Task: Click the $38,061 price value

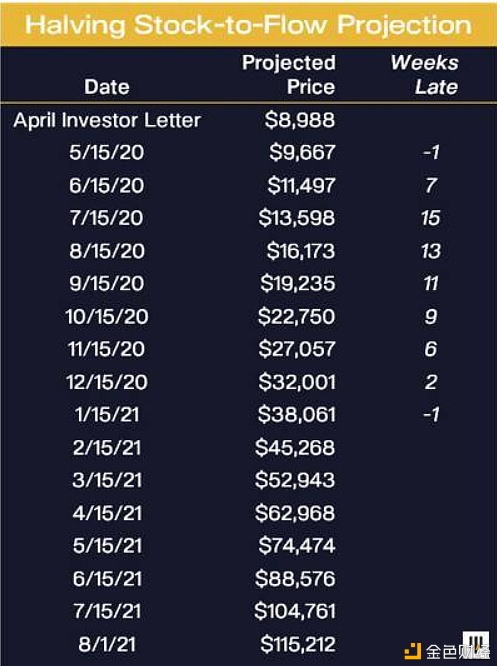Action: click(x=297, y=414)
